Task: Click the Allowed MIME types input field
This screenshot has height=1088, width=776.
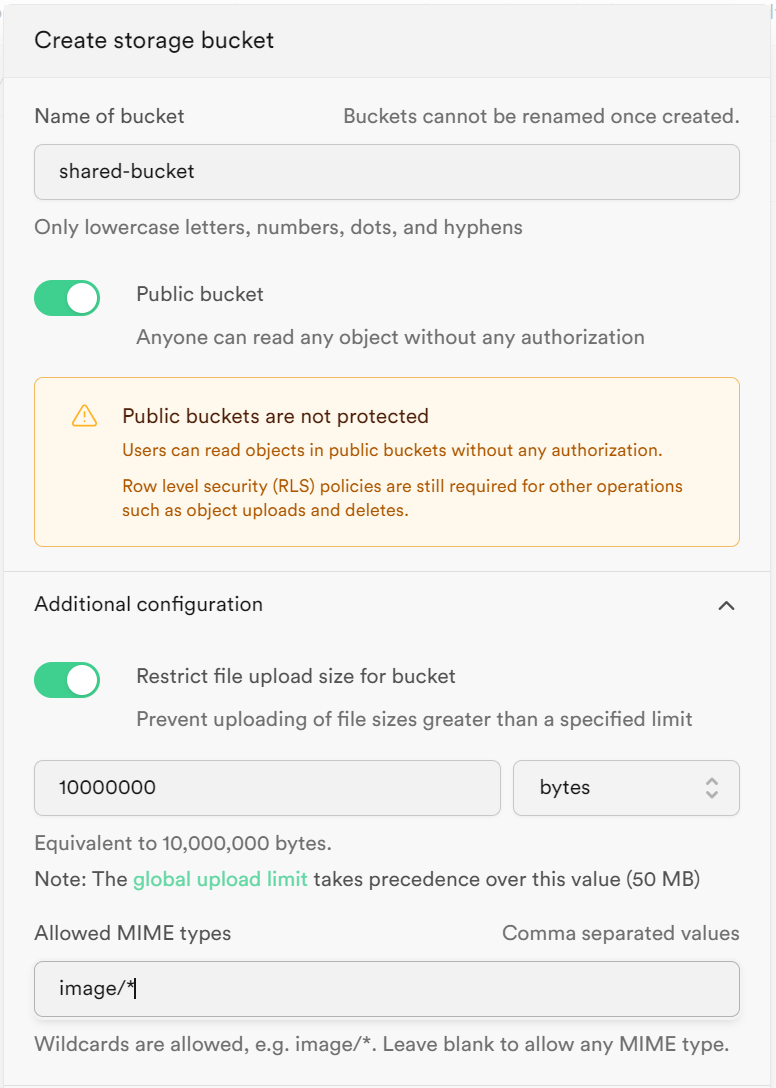Action: click(x=386, y=989)
